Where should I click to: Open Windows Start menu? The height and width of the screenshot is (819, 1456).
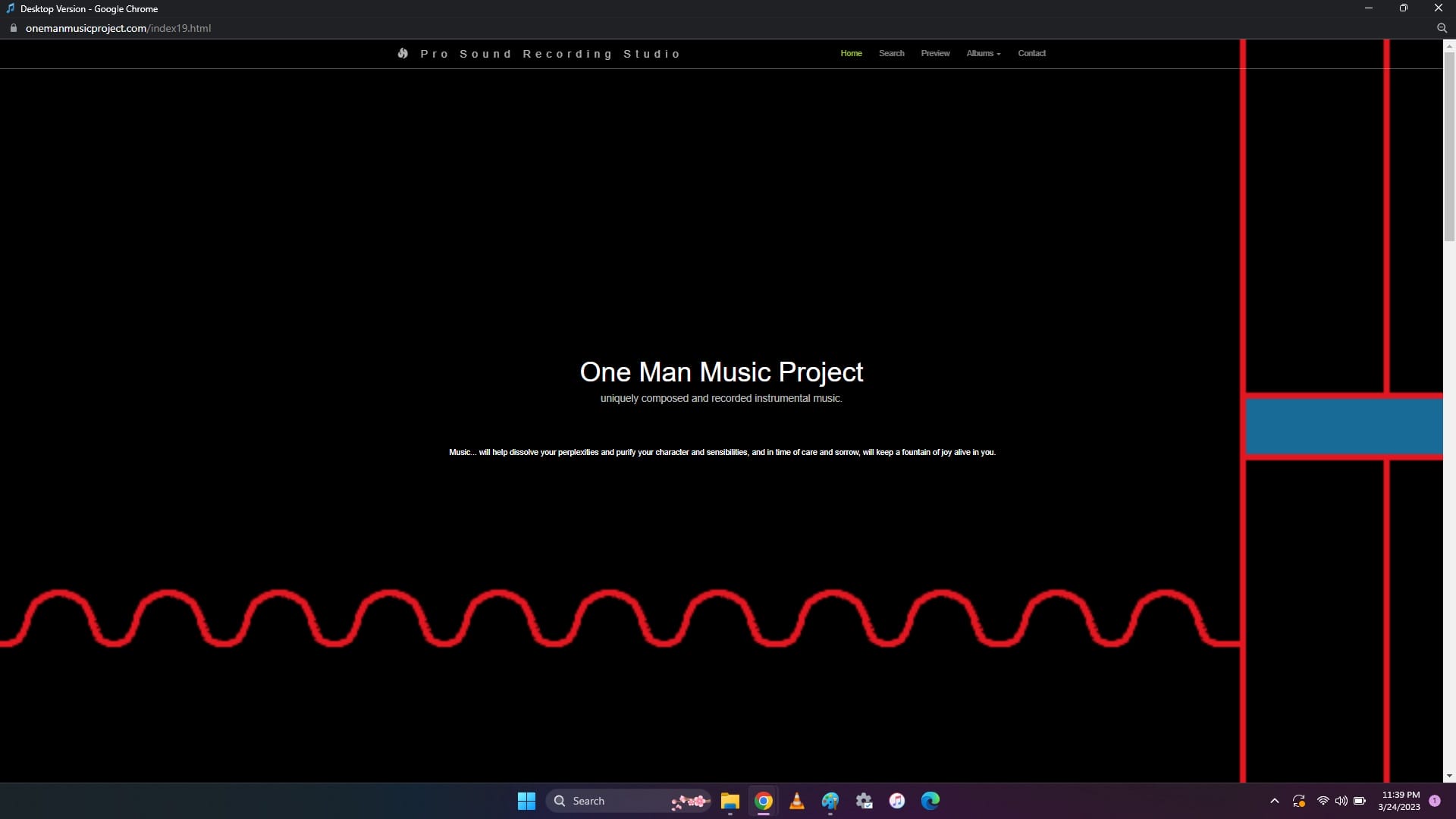point(526,801)
